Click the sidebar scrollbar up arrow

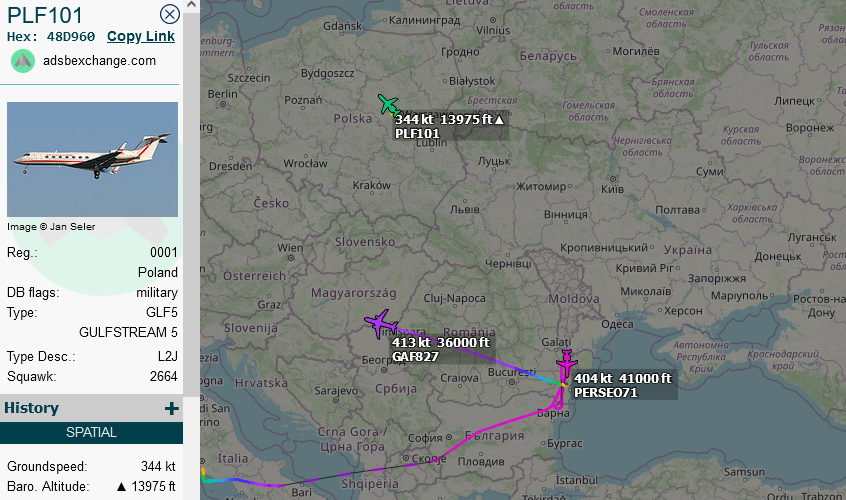click(x=191, y=5)
